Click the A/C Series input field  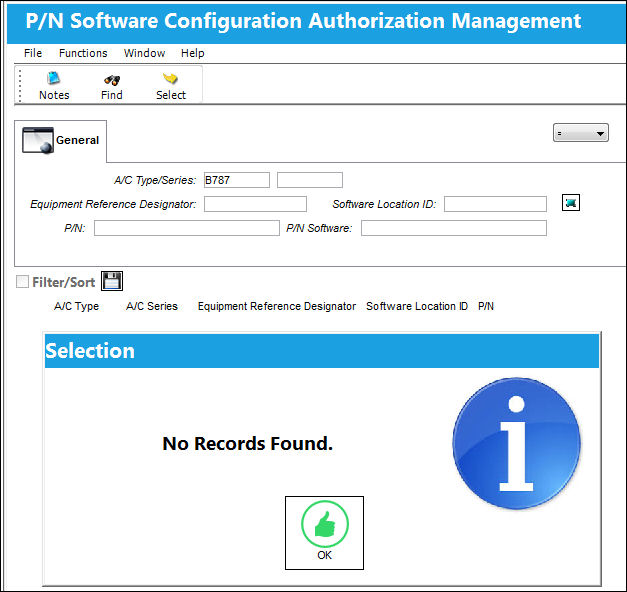pyautogui.click(x=310, y=180)
